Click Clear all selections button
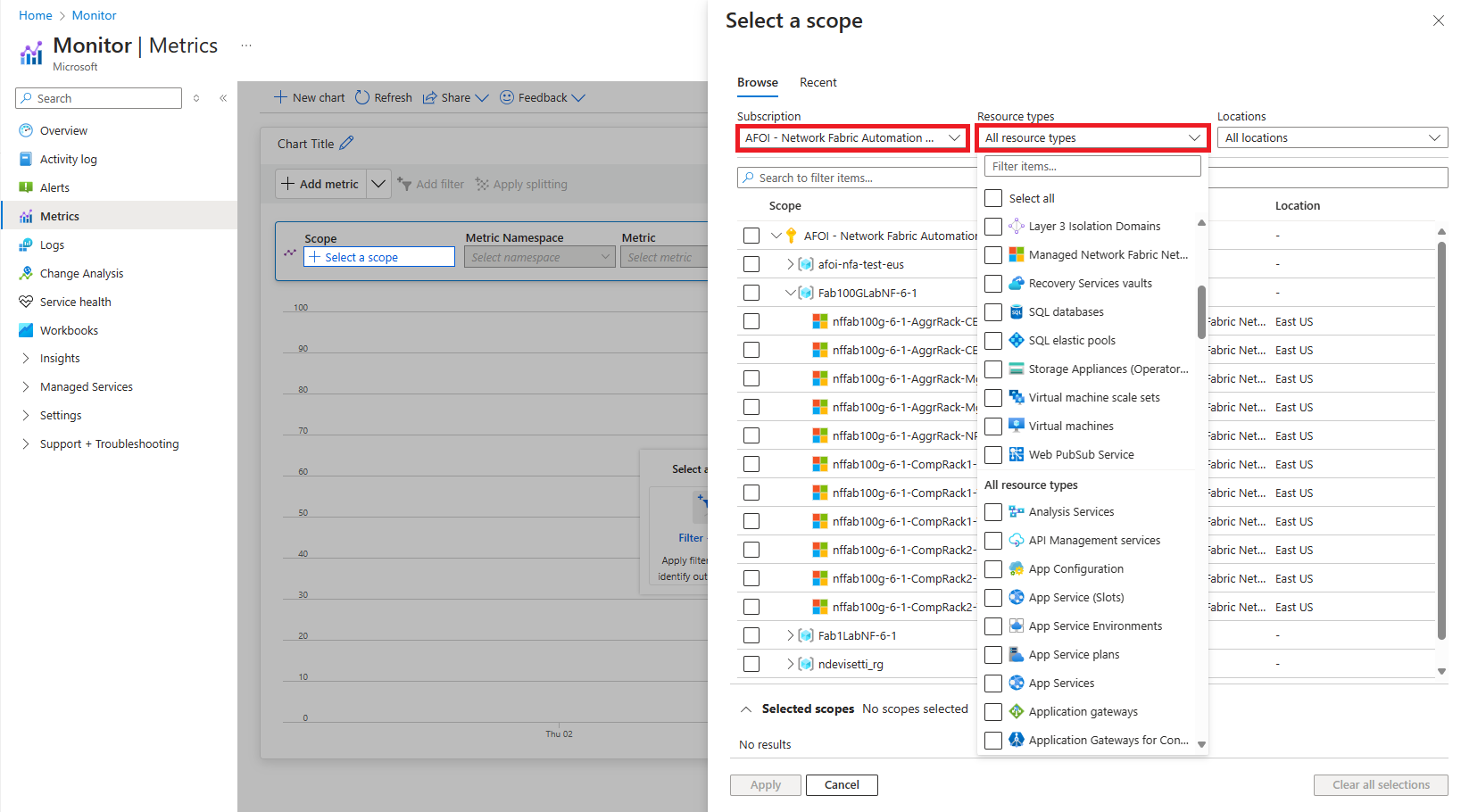The image size is (1461, 812). [x=1381, y=784]
